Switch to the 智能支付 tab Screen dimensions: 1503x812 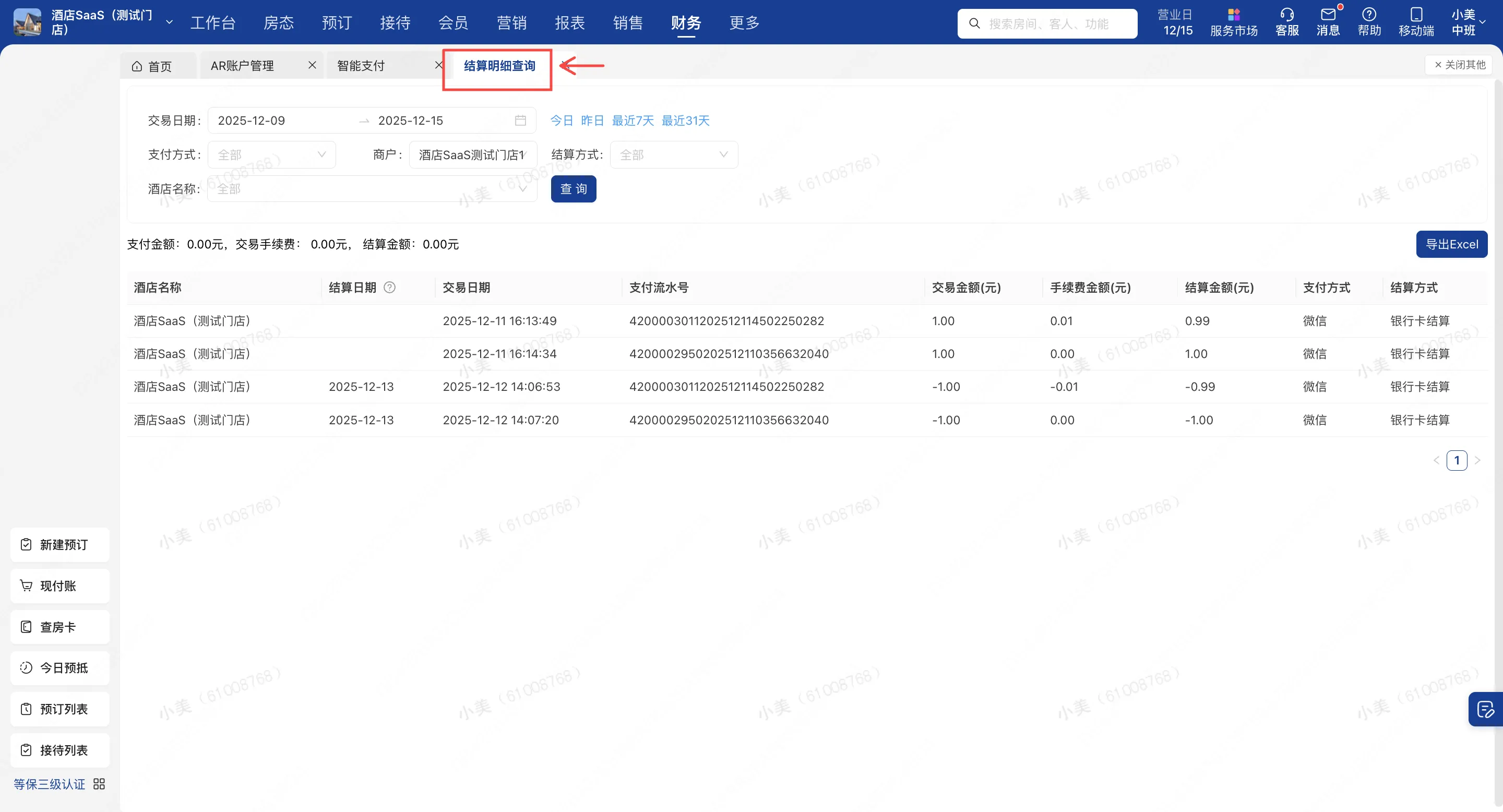point(360,65)
